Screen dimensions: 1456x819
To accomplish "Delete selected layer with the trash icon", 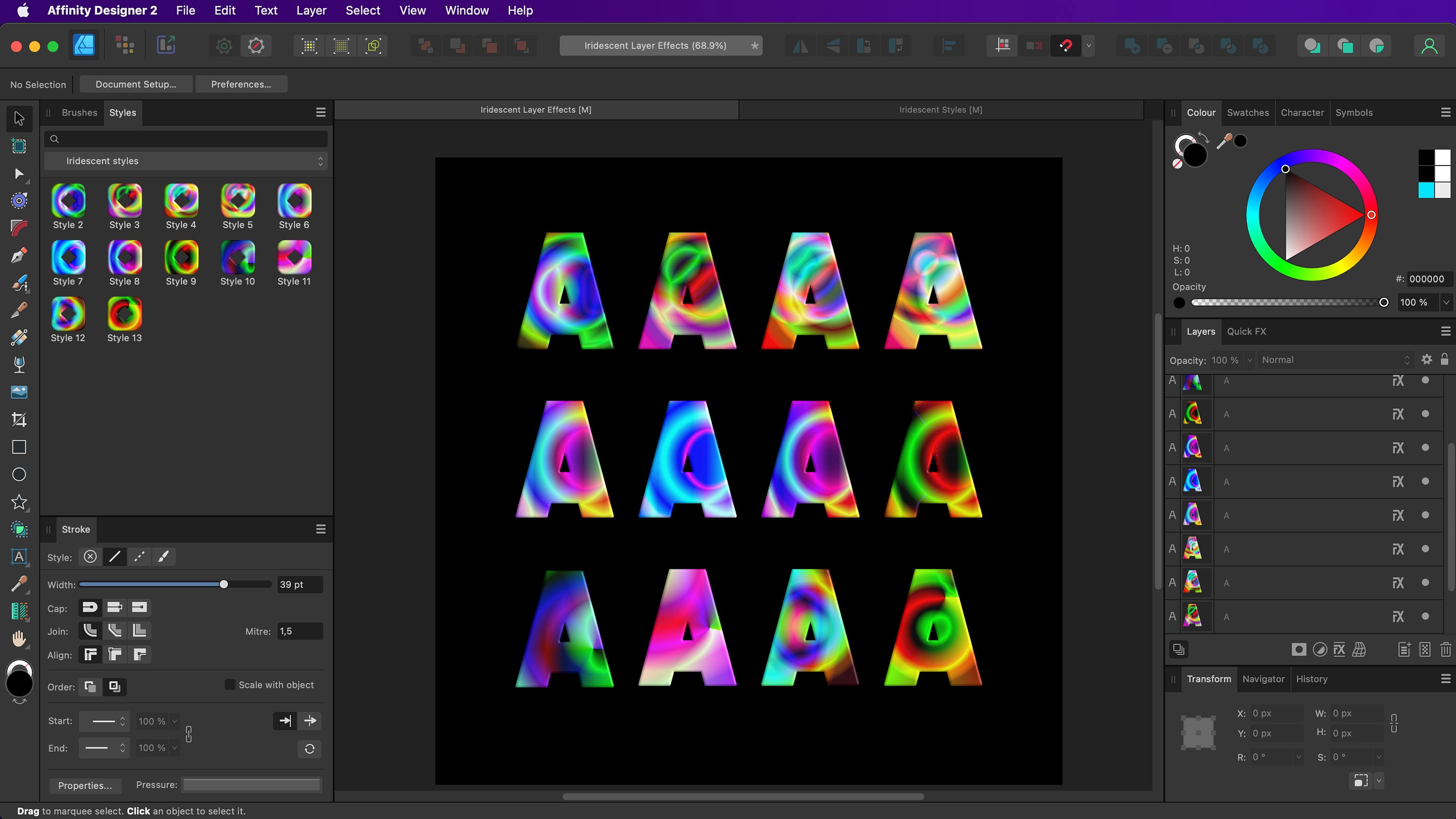I will coord(1446,650).
